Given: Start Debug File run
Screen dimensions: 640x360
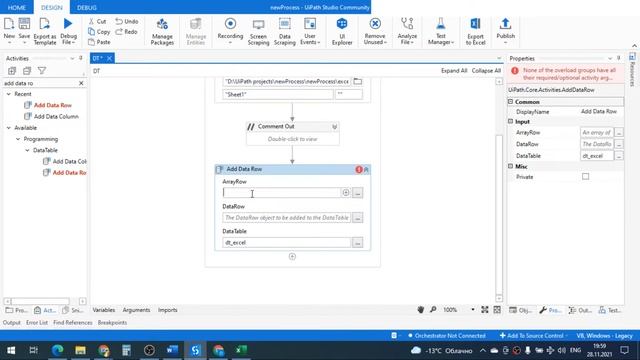Looking at the screenshot, I should click(68, 31).
